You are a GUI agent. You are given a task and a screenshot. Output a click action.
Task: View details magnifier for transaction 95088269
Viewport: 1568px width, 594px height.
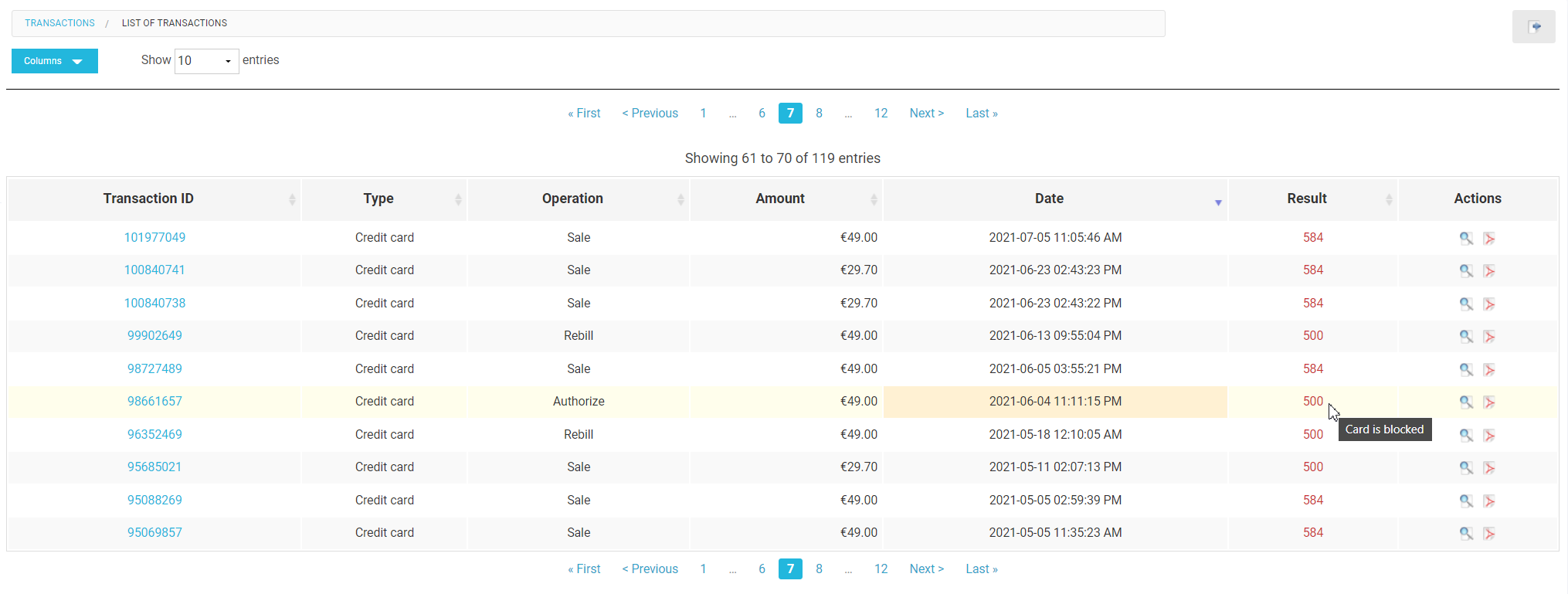click(x=1465, y=501)
